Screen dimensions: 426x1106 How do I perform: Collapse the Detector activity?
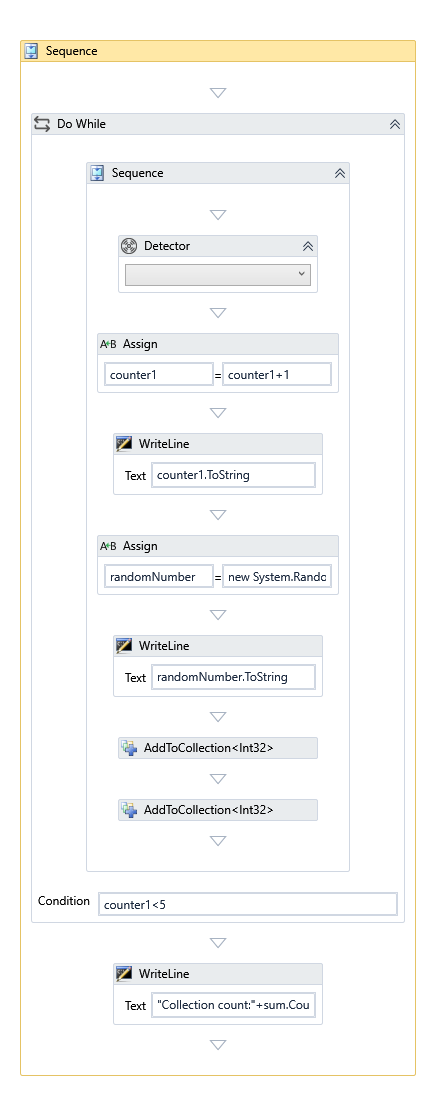tap(308, 246)
